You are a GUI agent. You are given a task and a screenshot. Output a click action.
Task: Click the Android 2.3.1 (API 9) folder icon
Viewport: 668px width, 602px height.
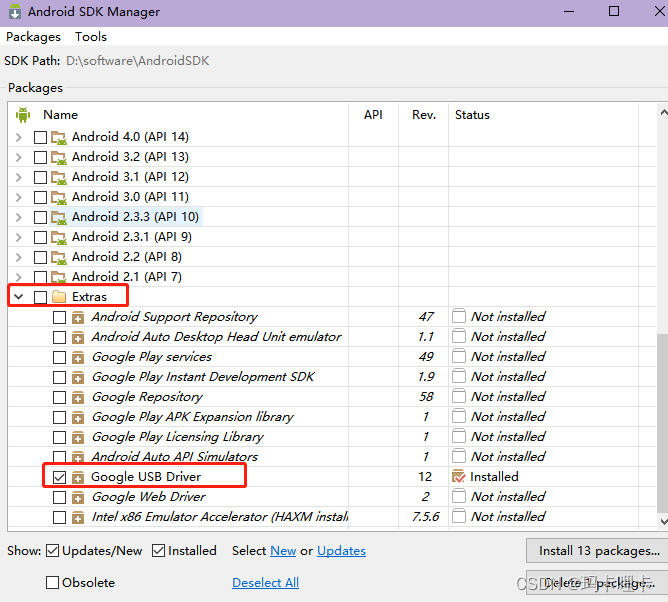click(x=59, y=237)
